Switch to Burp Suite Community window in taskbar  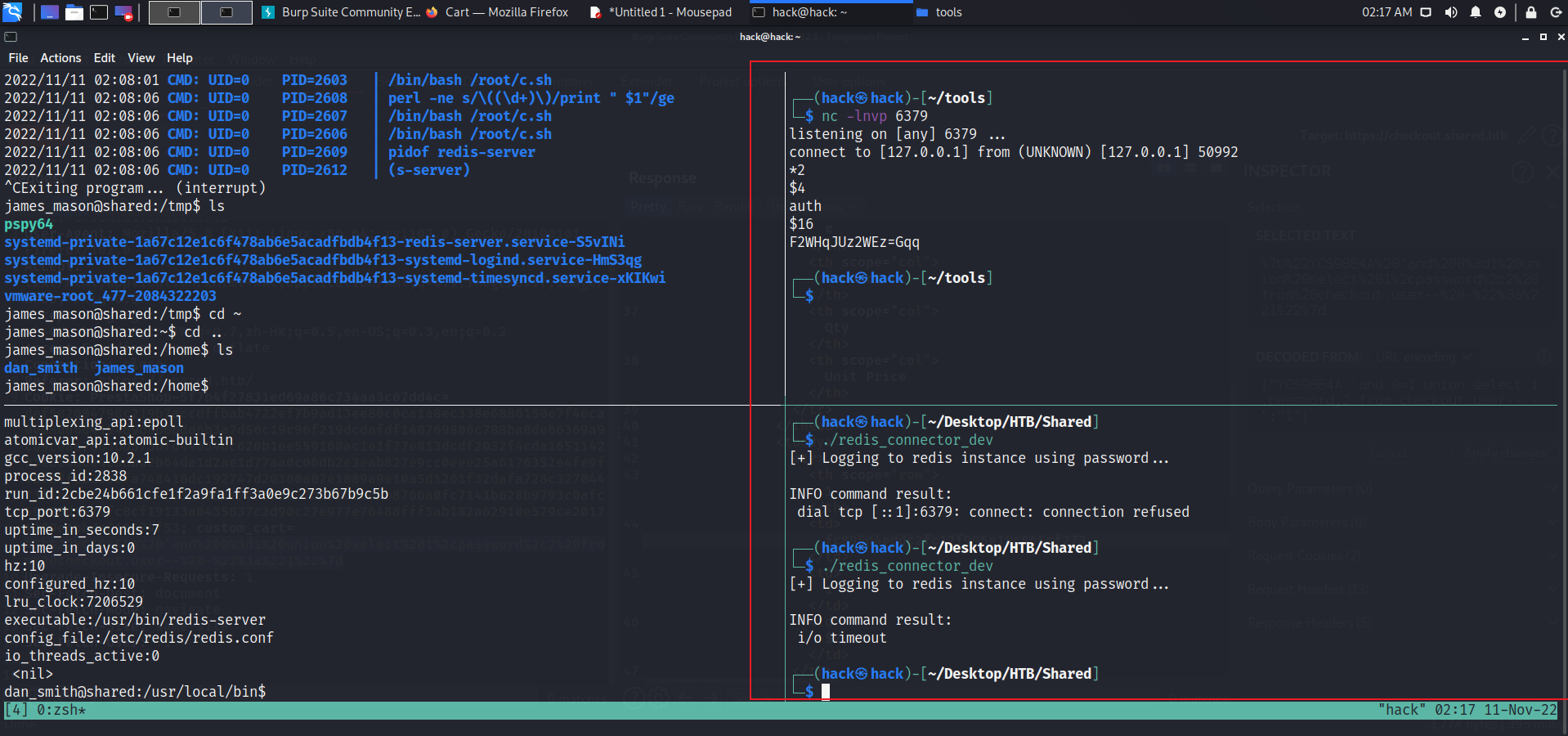tap(341, 12)
